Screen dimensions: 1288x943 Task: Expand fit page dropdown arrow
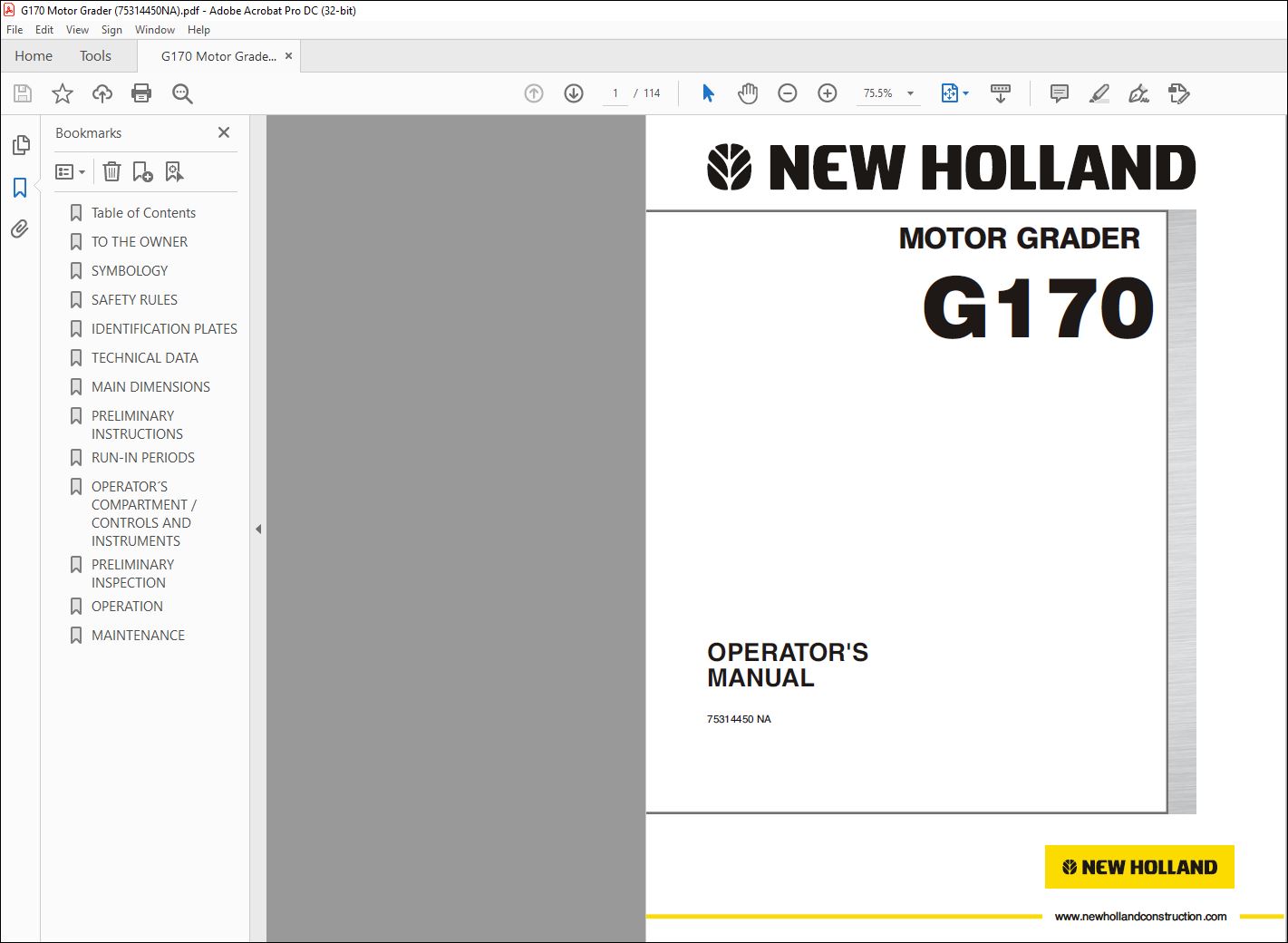click(x=965, y=93)
